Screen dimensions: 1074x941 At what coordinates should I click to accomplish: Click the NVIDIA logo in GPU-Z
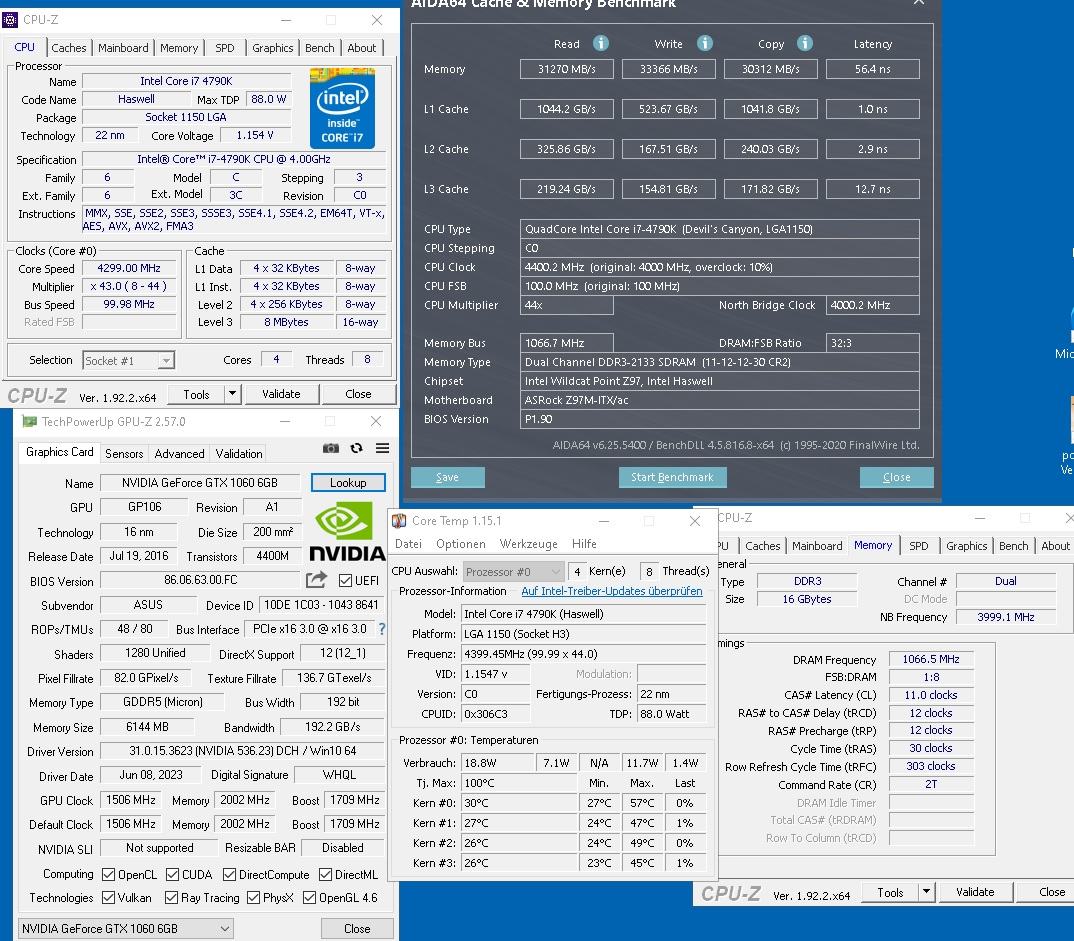click(x=347, y=531)
